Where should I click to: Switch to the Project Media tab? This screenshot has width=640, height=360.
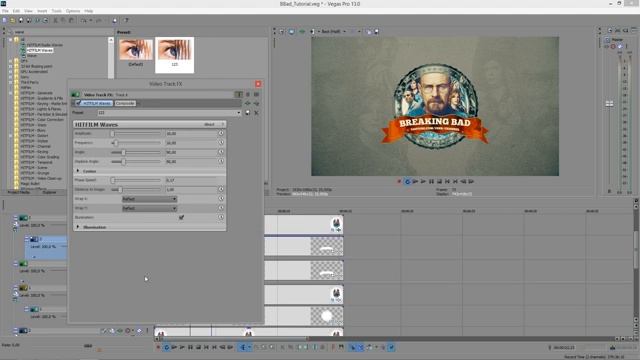tap(19, 192)
